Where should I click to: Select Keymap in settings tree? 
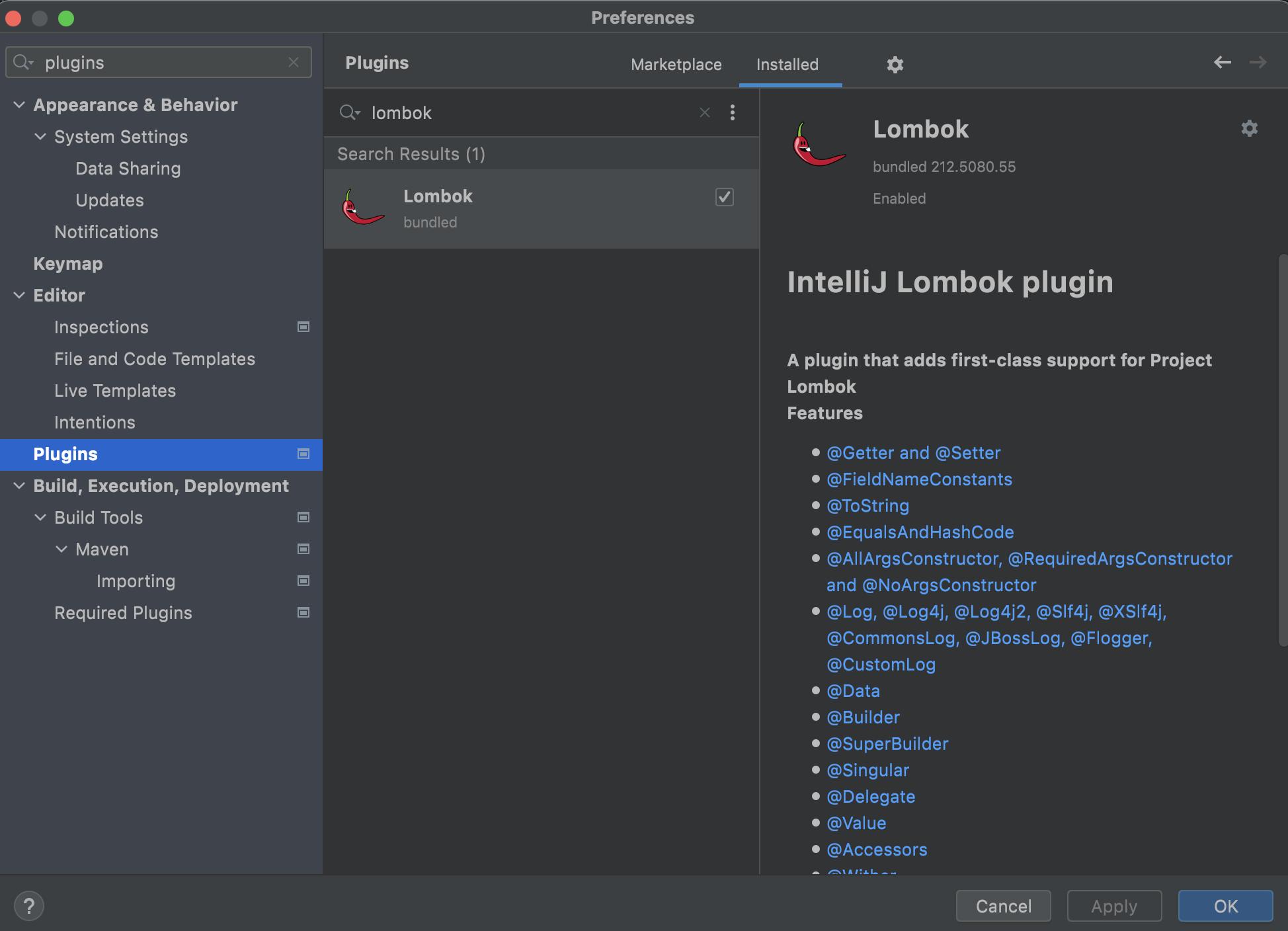(x=68, y=263)
